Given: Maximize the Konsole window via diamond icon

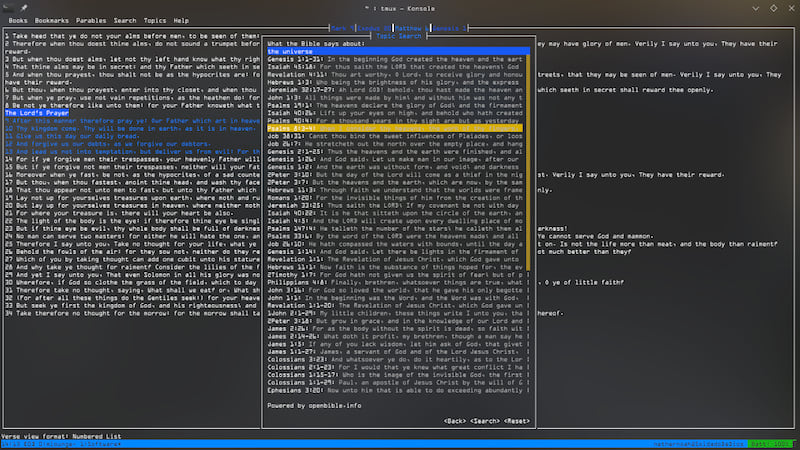Looking at the screenshot, I should [773, 8].
